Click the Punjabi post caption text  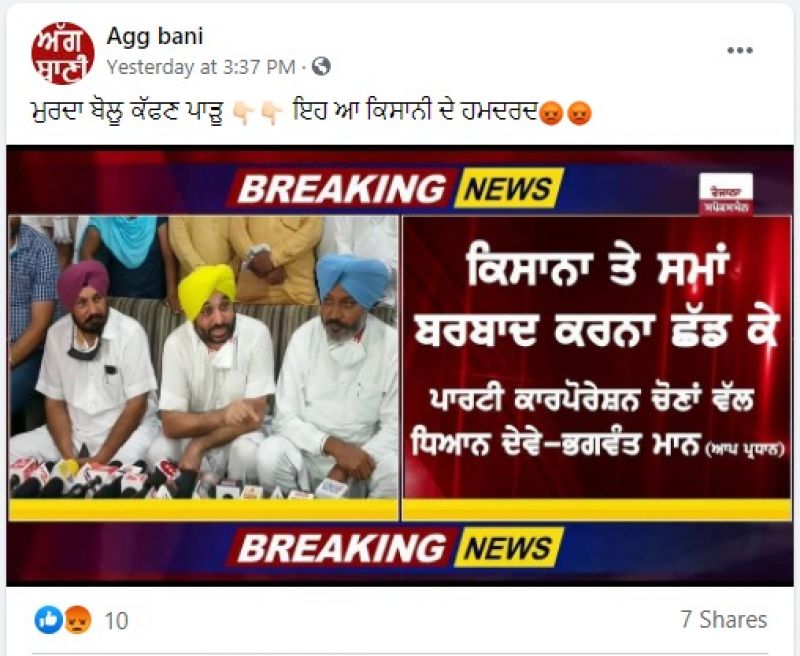pyautogui.click(x=311, y=113)
